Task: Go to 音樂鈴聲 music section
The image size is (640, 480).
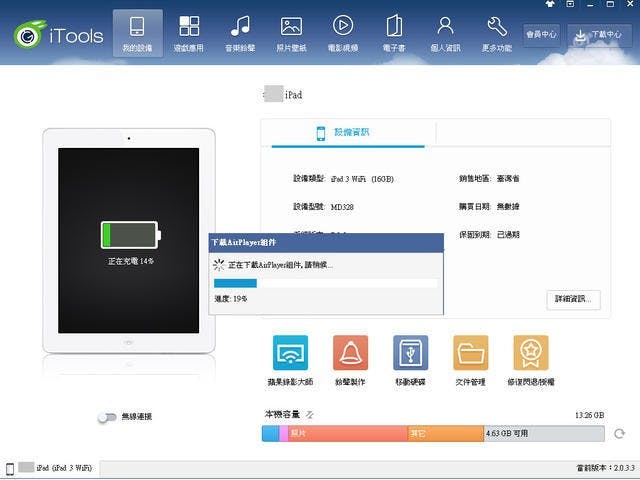Action: [x=240, y=32]
